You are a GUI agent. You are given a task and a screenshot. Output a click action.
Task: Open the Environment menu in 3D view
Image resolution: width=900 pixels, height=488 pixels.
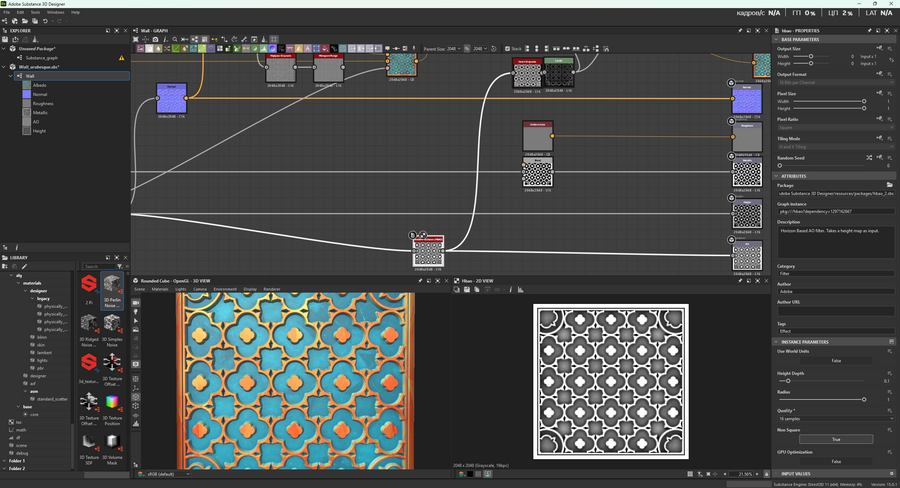225,289
